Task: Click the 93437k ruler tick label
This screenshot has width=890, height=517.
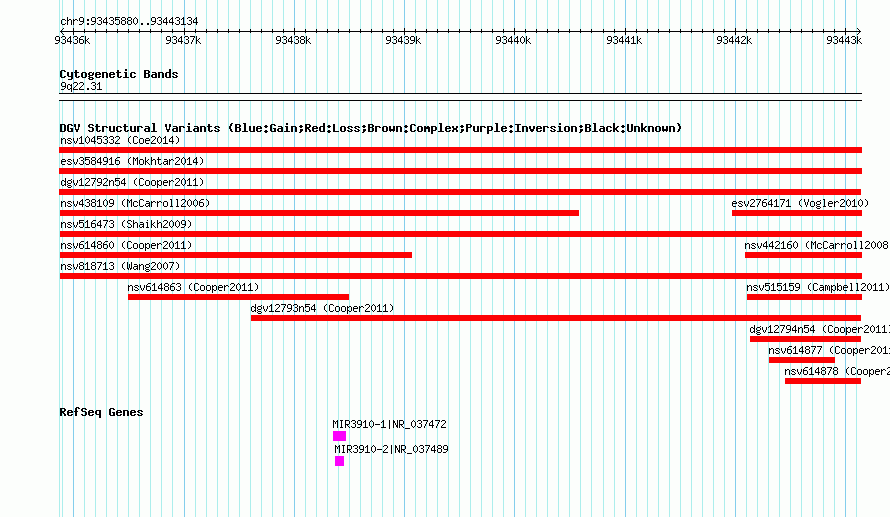Action: point(183,40)
